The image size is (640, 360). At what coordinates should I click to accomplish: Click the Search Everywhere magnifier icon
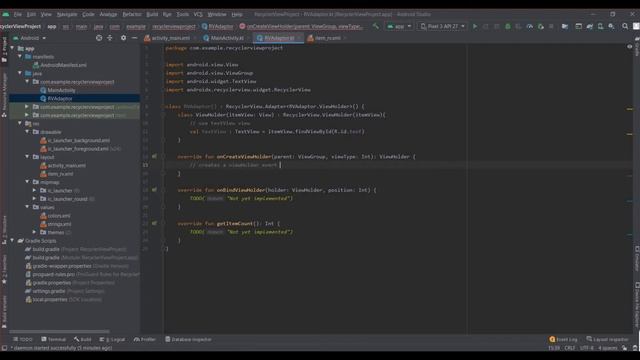click(x=625, y=26)
